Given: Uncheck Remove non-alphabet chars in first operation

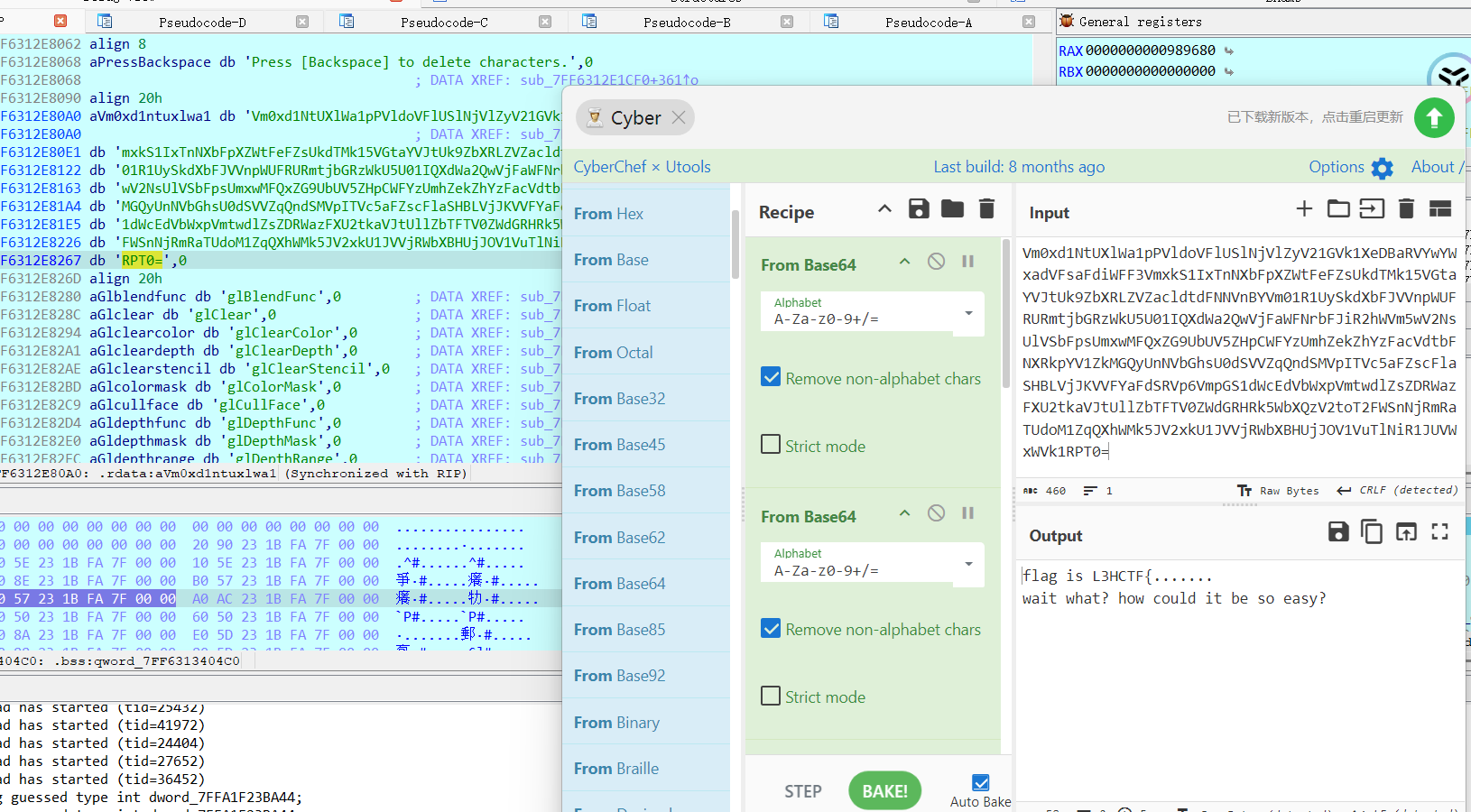Looking at the screenshot, I should tap(771, 377).
